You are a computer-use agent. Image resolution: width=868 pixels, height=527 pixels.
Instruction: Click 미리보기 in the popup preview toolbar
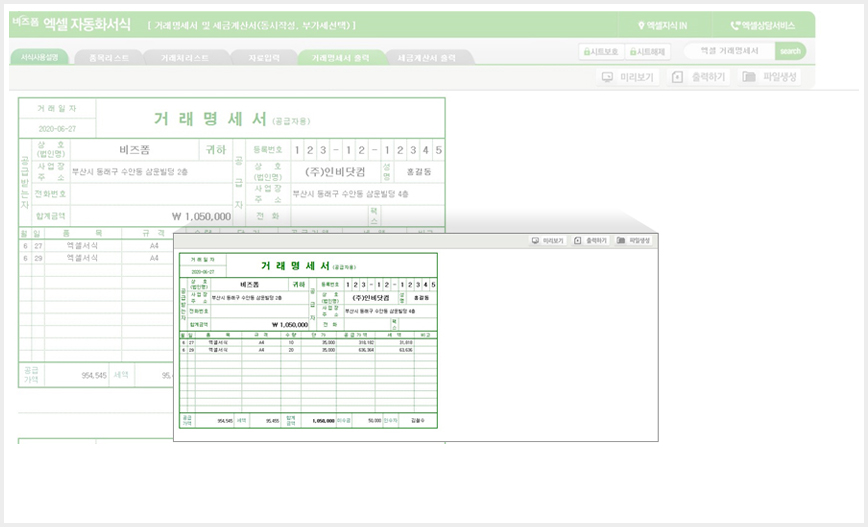547,241
